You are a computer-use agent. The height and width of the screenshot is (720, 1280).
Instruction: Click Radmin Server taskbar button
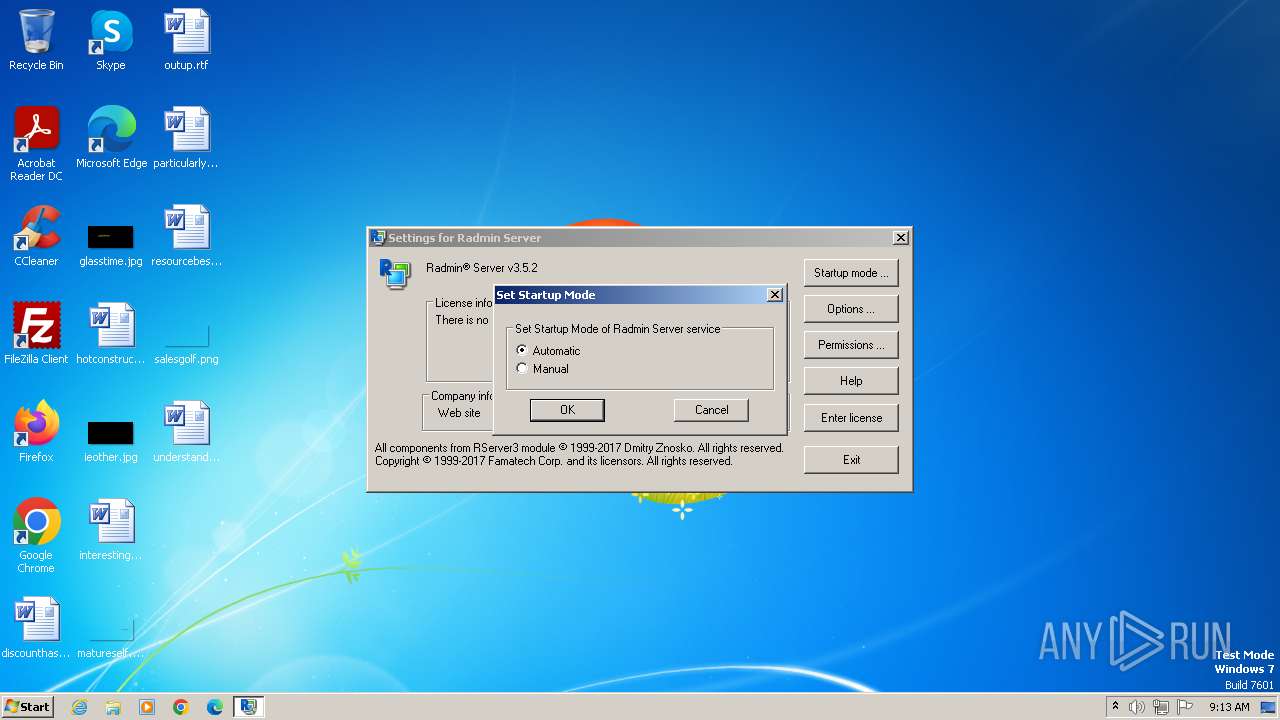pos(248,707)
